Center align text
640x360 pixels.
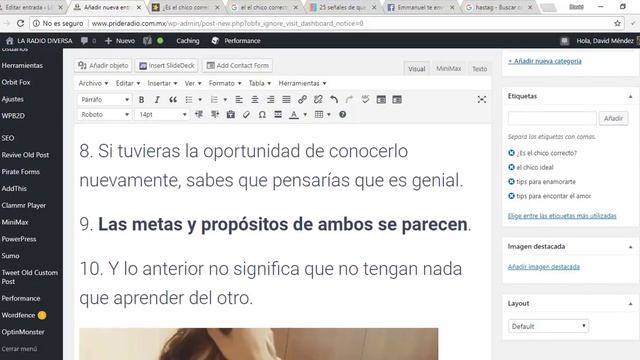pyautogui.click(x=255, y=100)
